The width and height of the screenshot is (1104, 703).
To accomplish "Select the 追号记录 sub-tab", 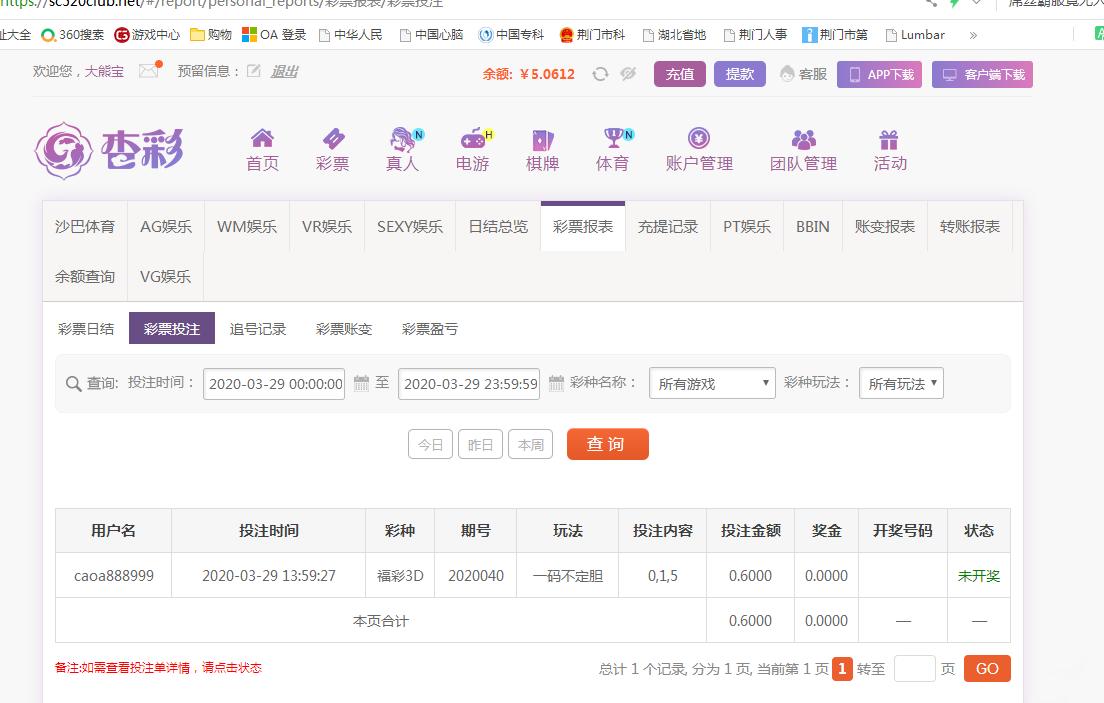I will [x=257, y=329].
